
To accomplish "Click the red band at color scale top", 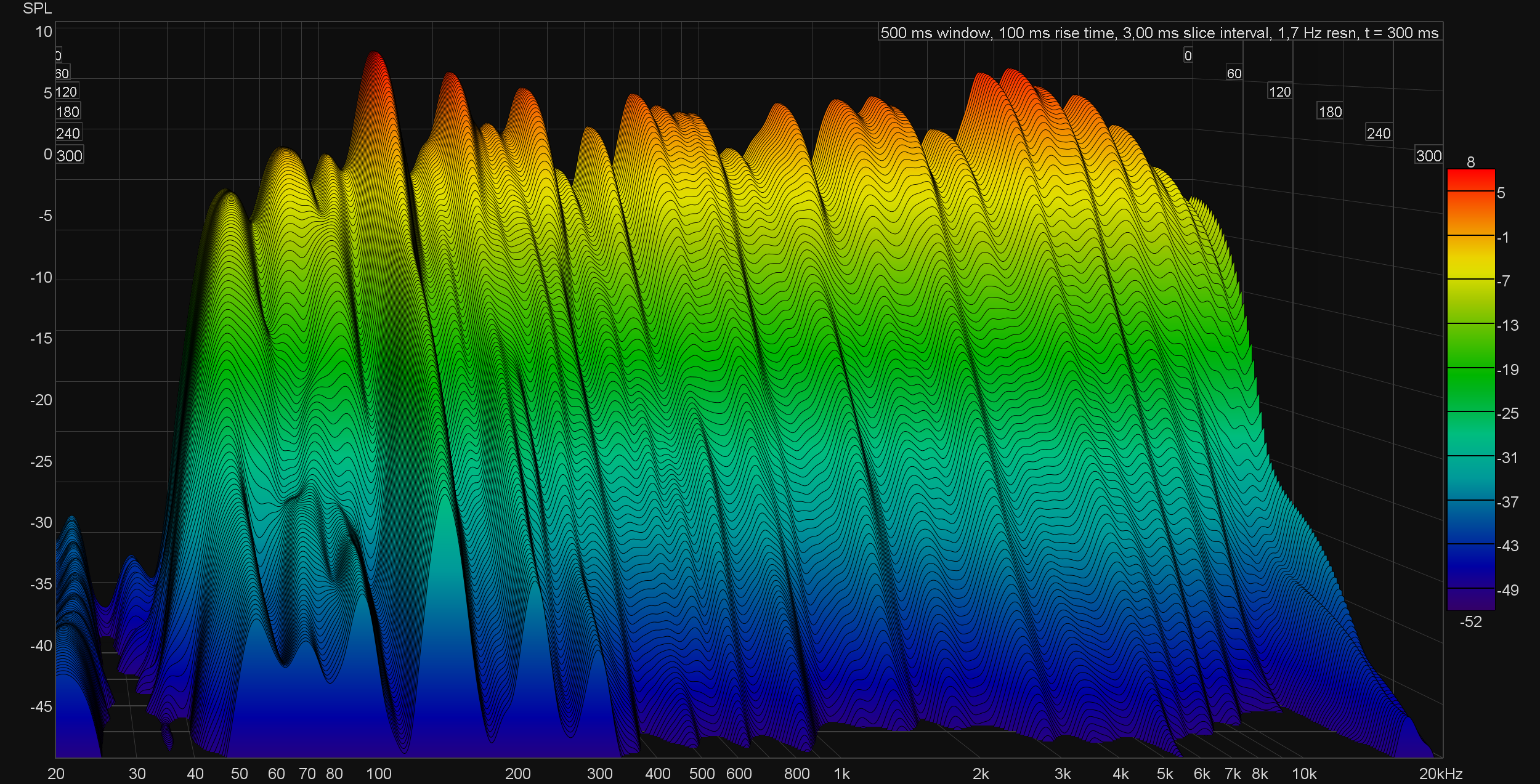I will (x=1470, y=180).
